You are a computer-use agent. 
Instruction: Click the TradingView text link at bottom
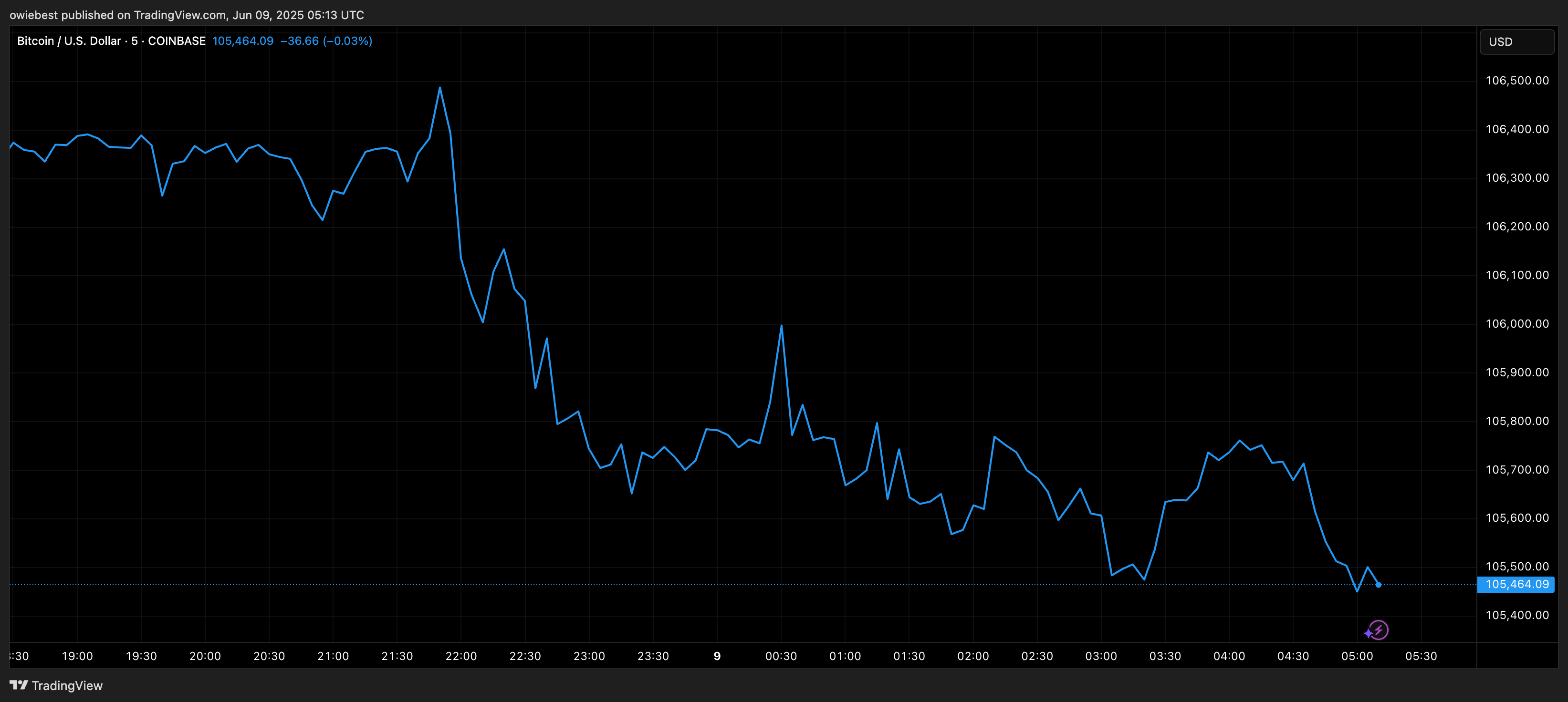coord(67,686)
